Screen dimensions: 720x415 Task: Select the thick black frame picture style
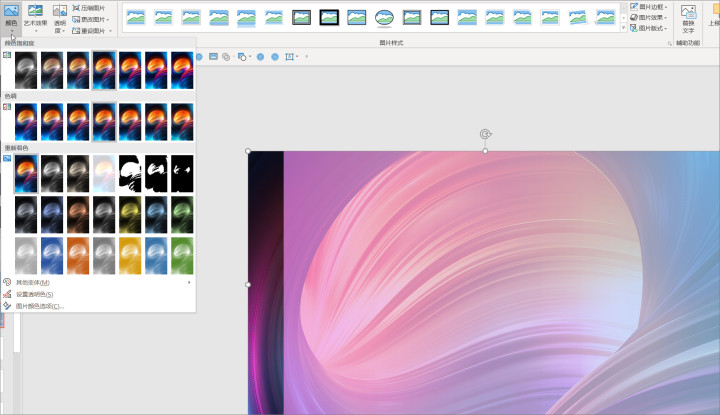coord(329,18)
